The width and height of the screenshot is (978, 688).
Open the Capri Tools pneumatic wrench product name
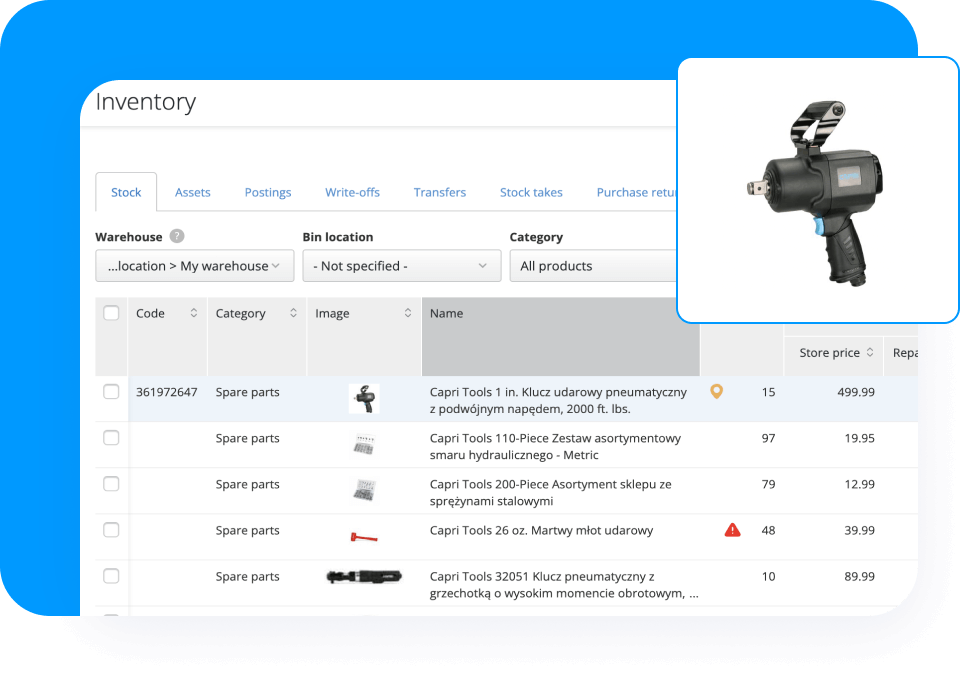point(555,391)
